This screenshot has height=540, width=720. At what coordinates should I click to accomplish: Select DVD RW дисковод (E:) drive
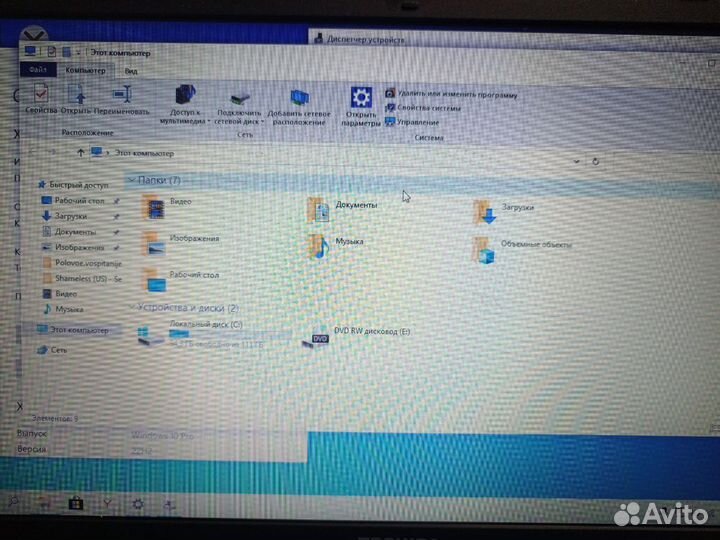(356, 337)
